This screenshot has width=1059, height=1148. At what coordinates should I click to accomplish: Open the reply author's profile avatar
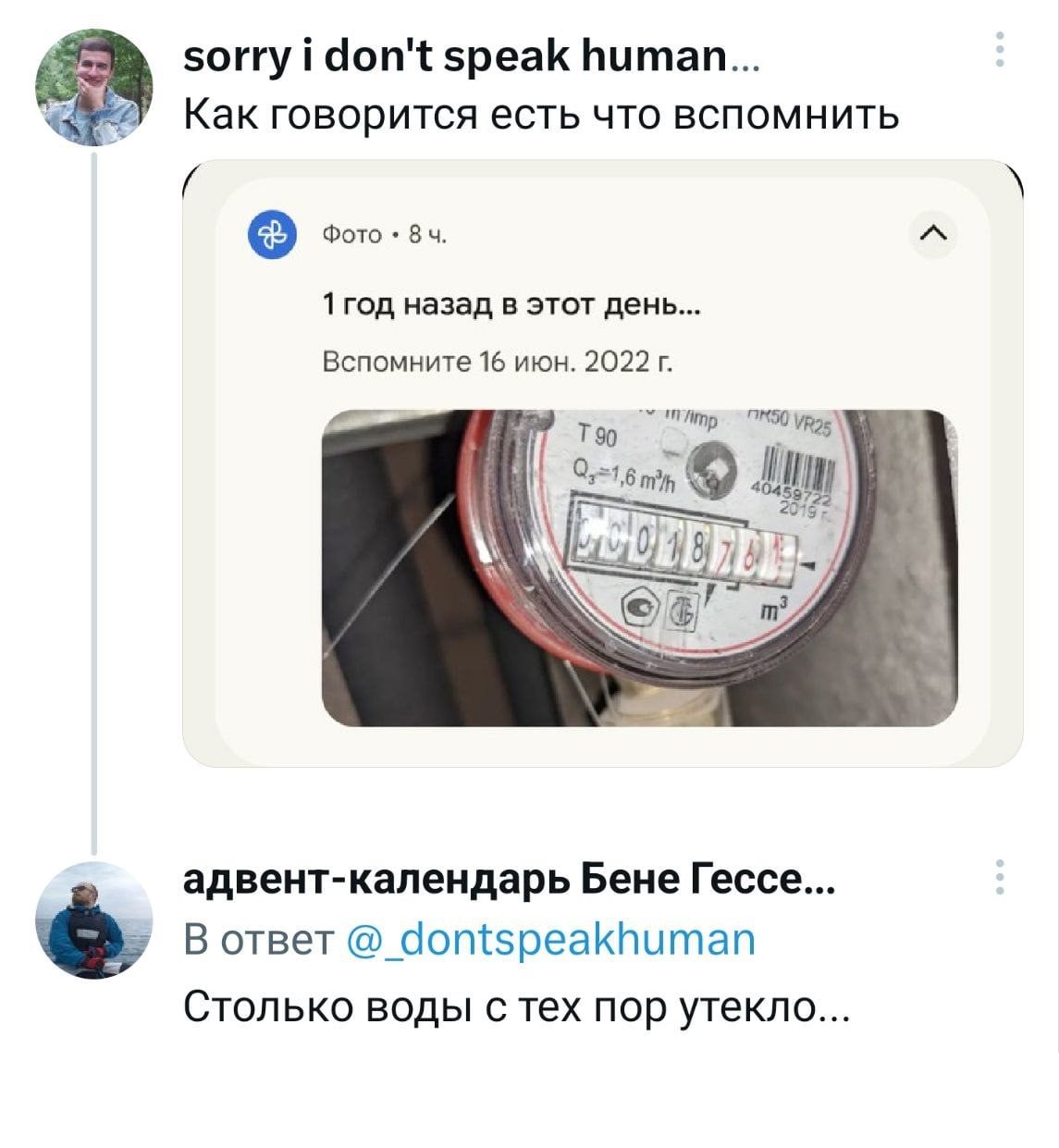(92, 920)
